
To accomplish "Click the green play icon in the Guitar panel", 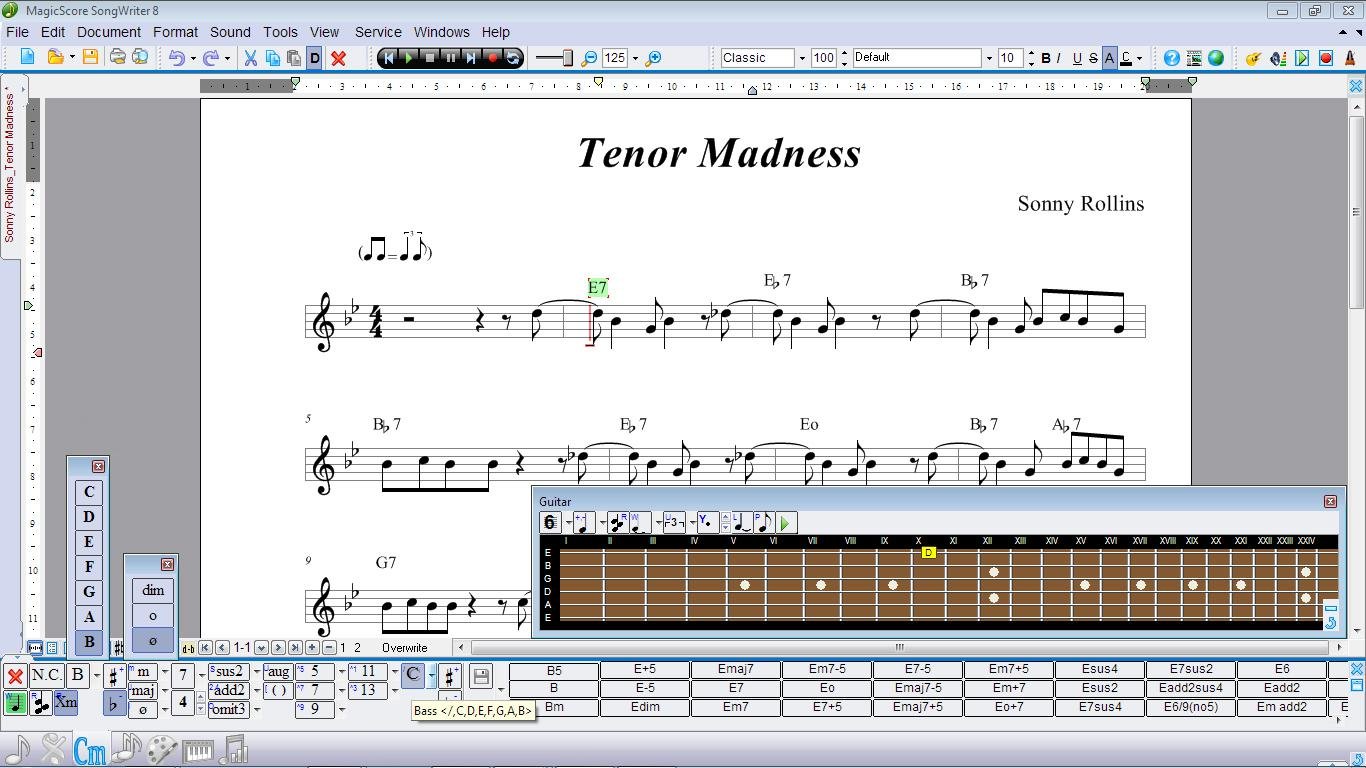I will point(785,522).
